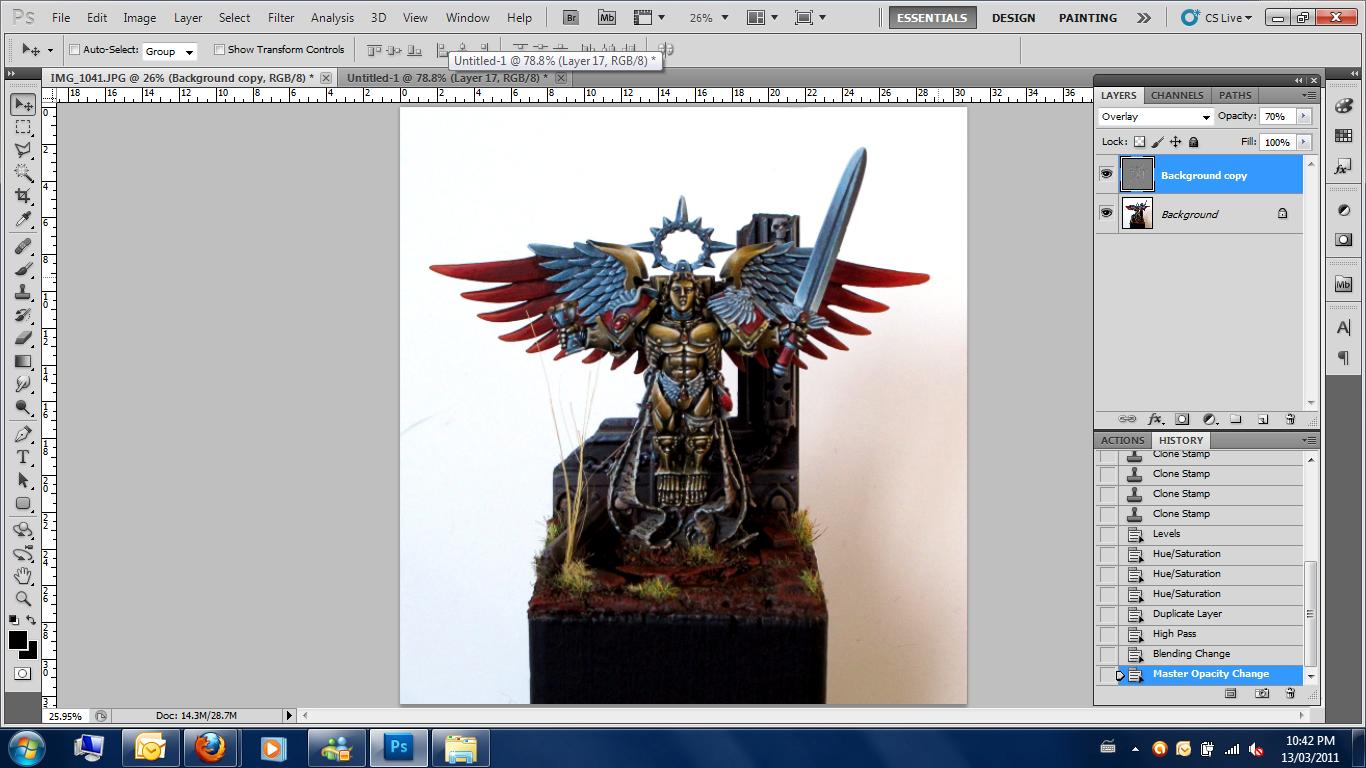Image resolution: width=1366 pixels, height=768 pixels.
Task: Open the Arrange Documents dropdown
Action: coord(762,17)
